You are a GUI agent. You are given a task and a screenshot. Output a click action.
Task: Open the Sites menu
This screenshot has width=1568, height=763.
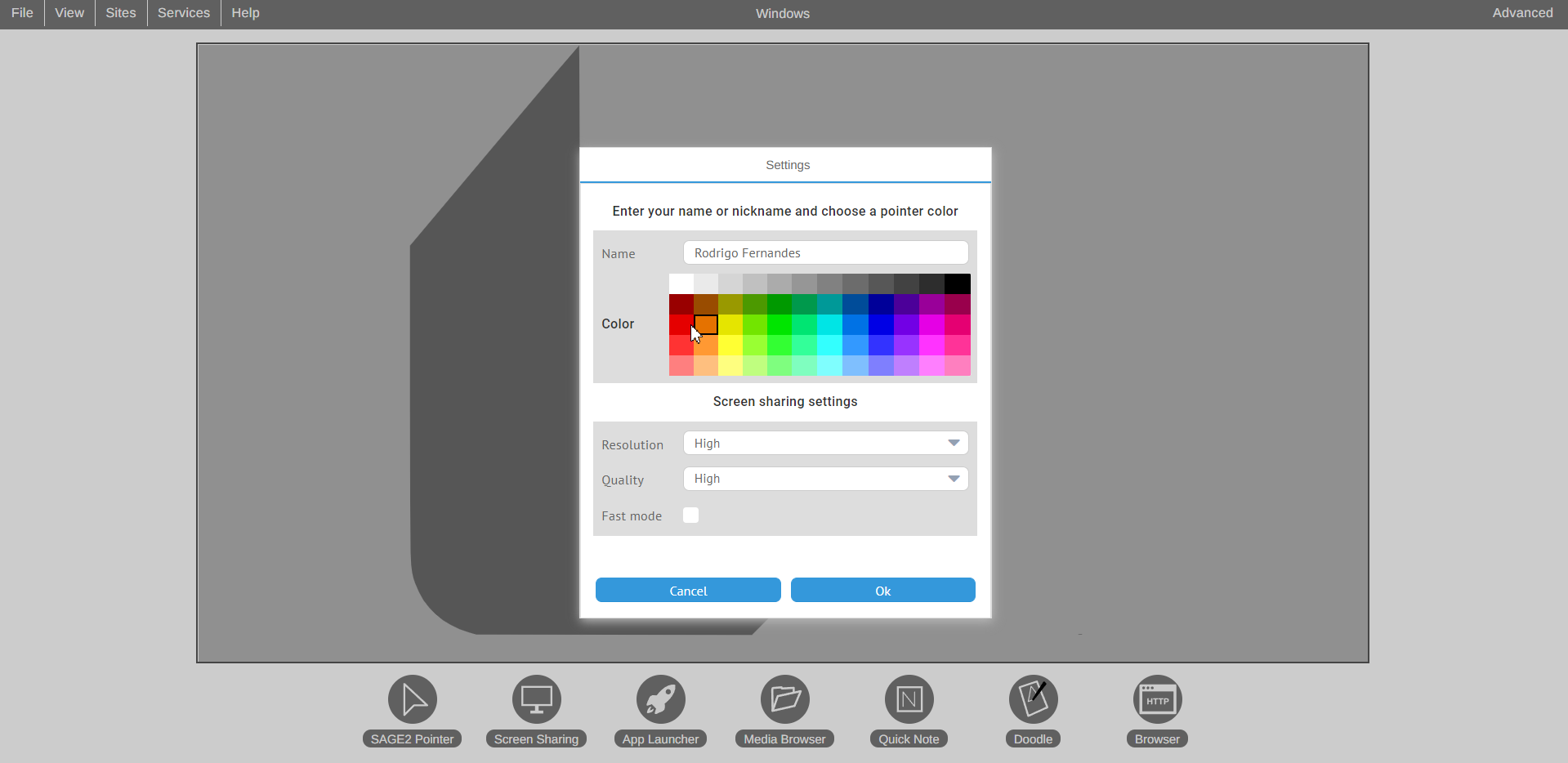point(121,13)
